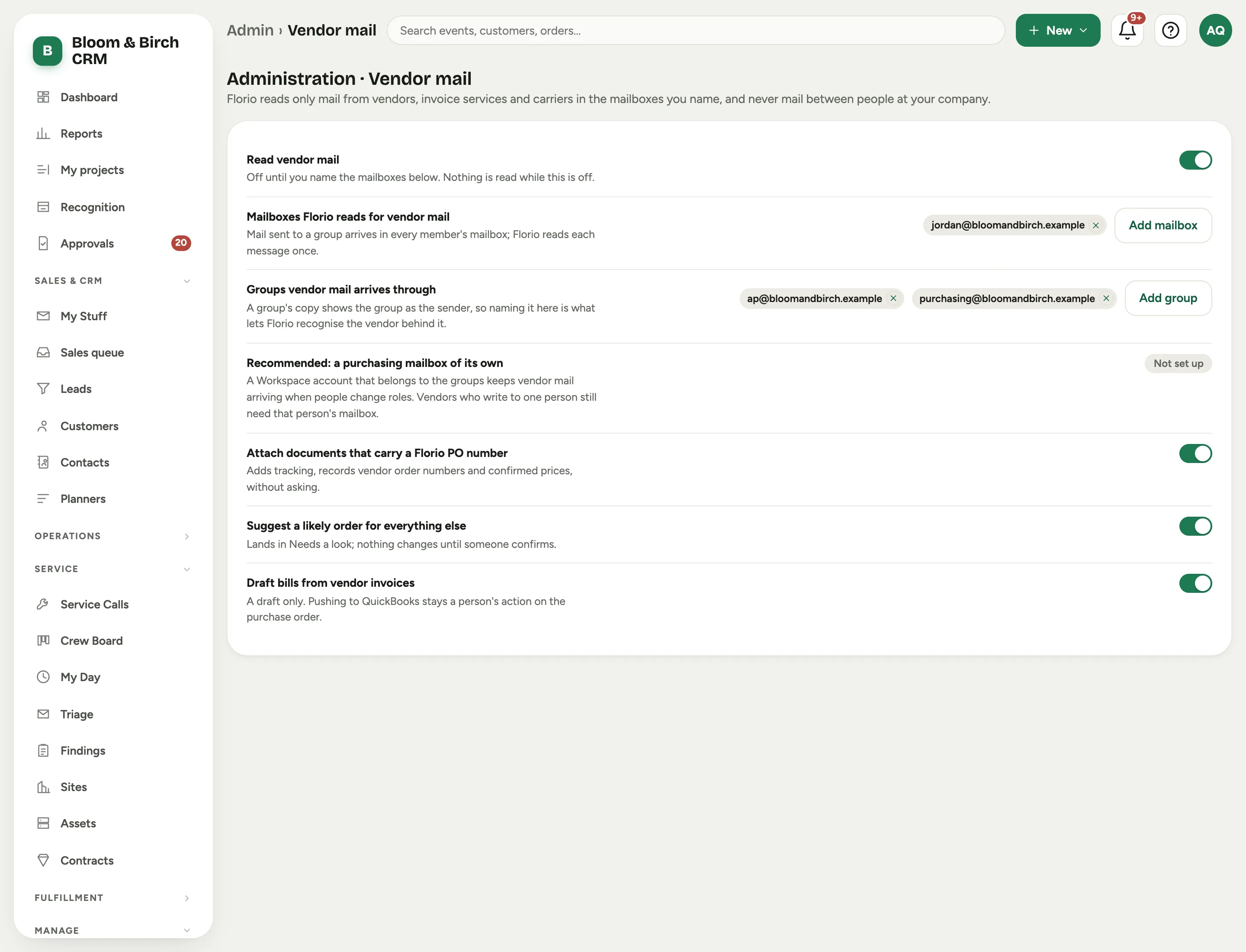The height and width of the screenshot is (952, 1246).
Task: Remove ap@bloomandbirch.example group chip
Action: coord(893,299)
